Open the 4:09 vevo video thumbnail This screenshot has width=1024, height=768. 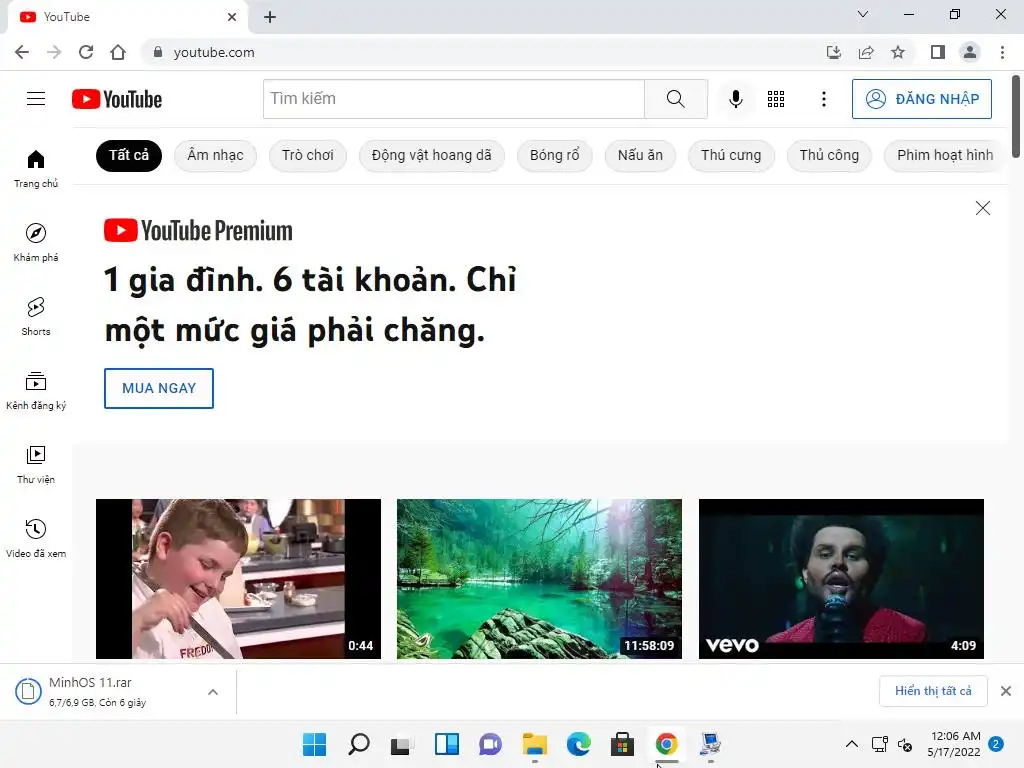tap(841, 579)
